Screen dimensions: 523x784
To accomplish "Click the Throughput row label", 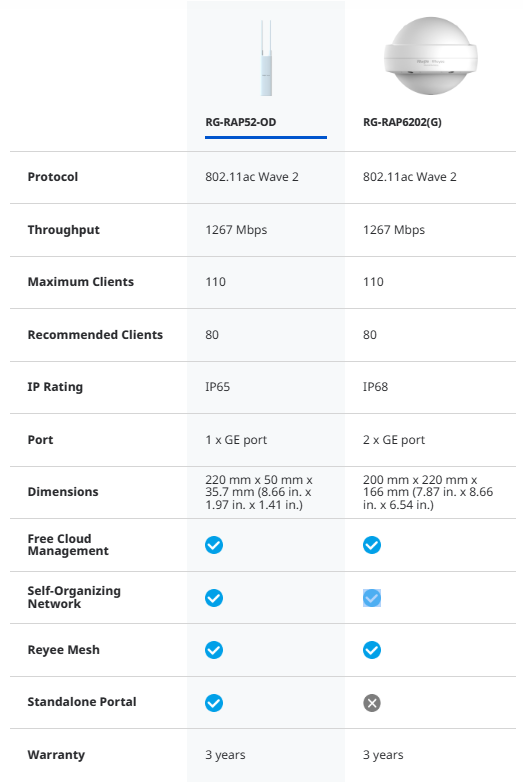I will 64,230.
